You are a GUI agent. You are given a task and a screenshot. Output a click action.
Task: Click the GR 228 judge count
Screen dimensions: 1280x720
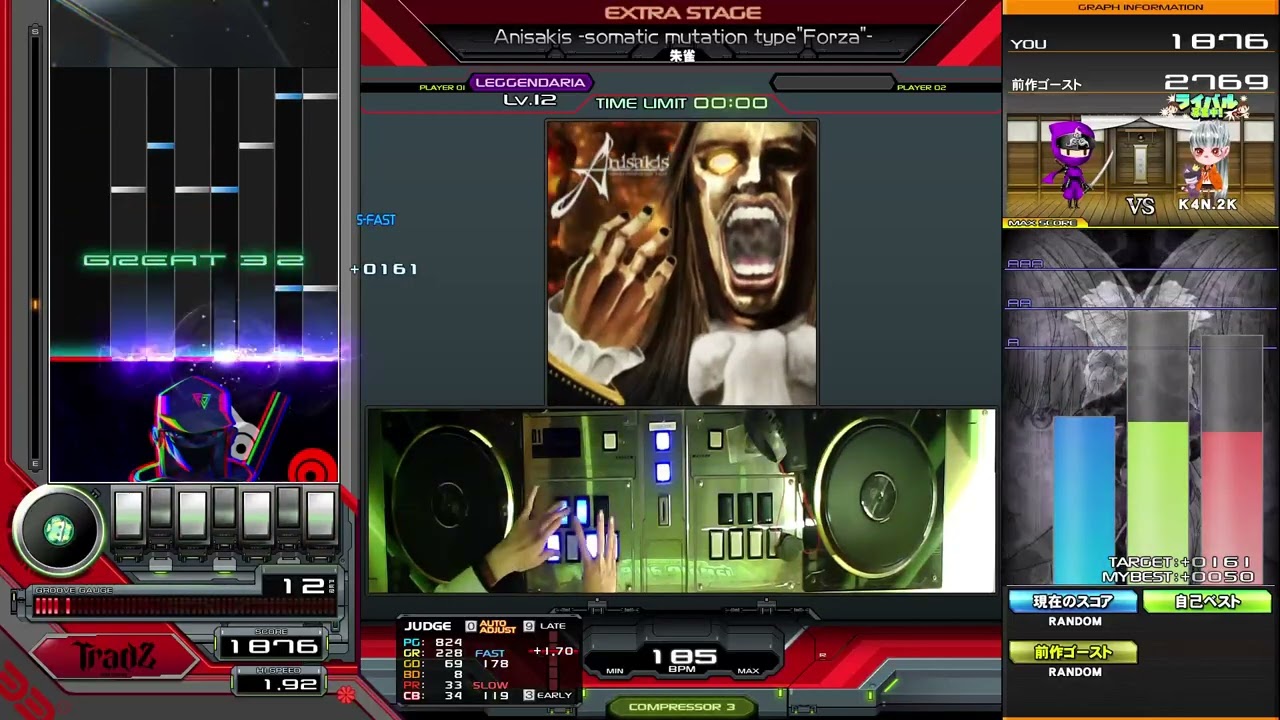pyautogui.click(x=433, y=653)
